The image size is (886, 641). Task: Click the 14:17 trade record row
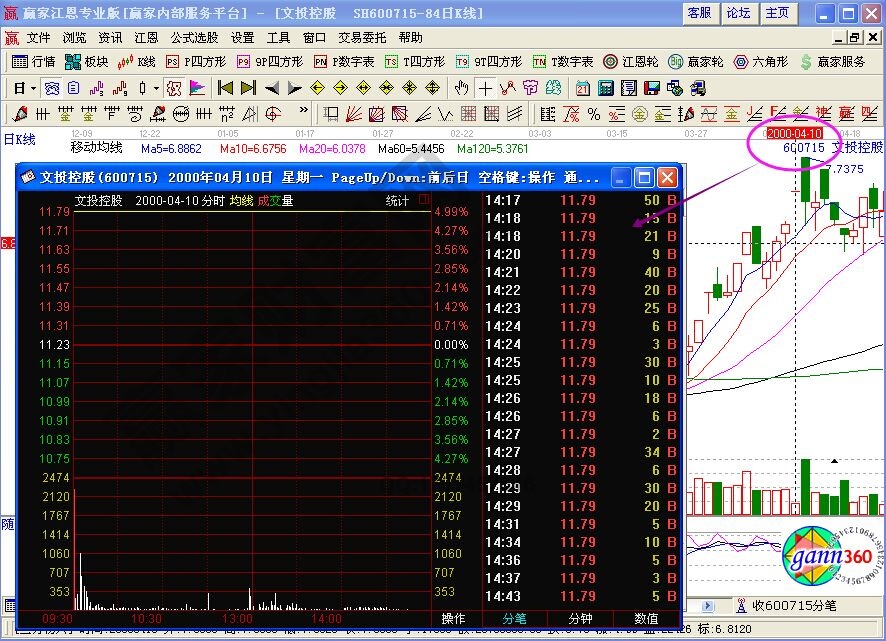(x=580, y=200)
